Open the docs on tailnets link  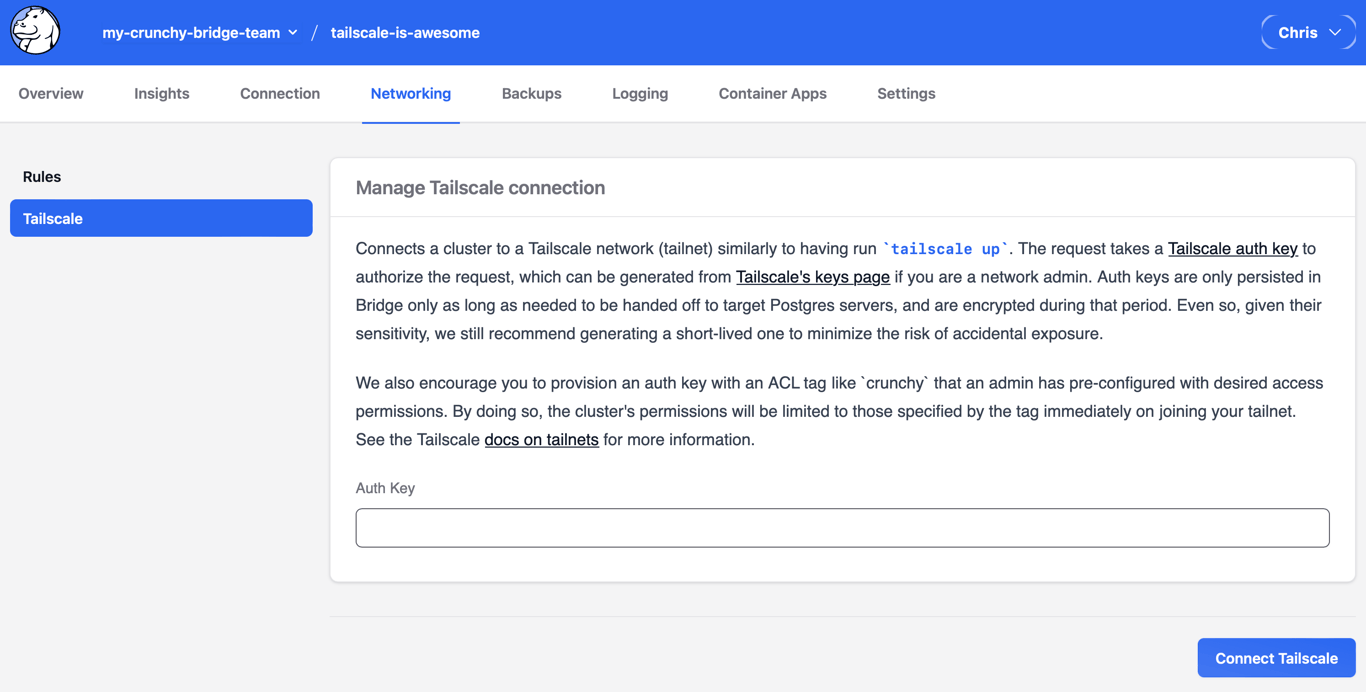[x=542, y=440]
